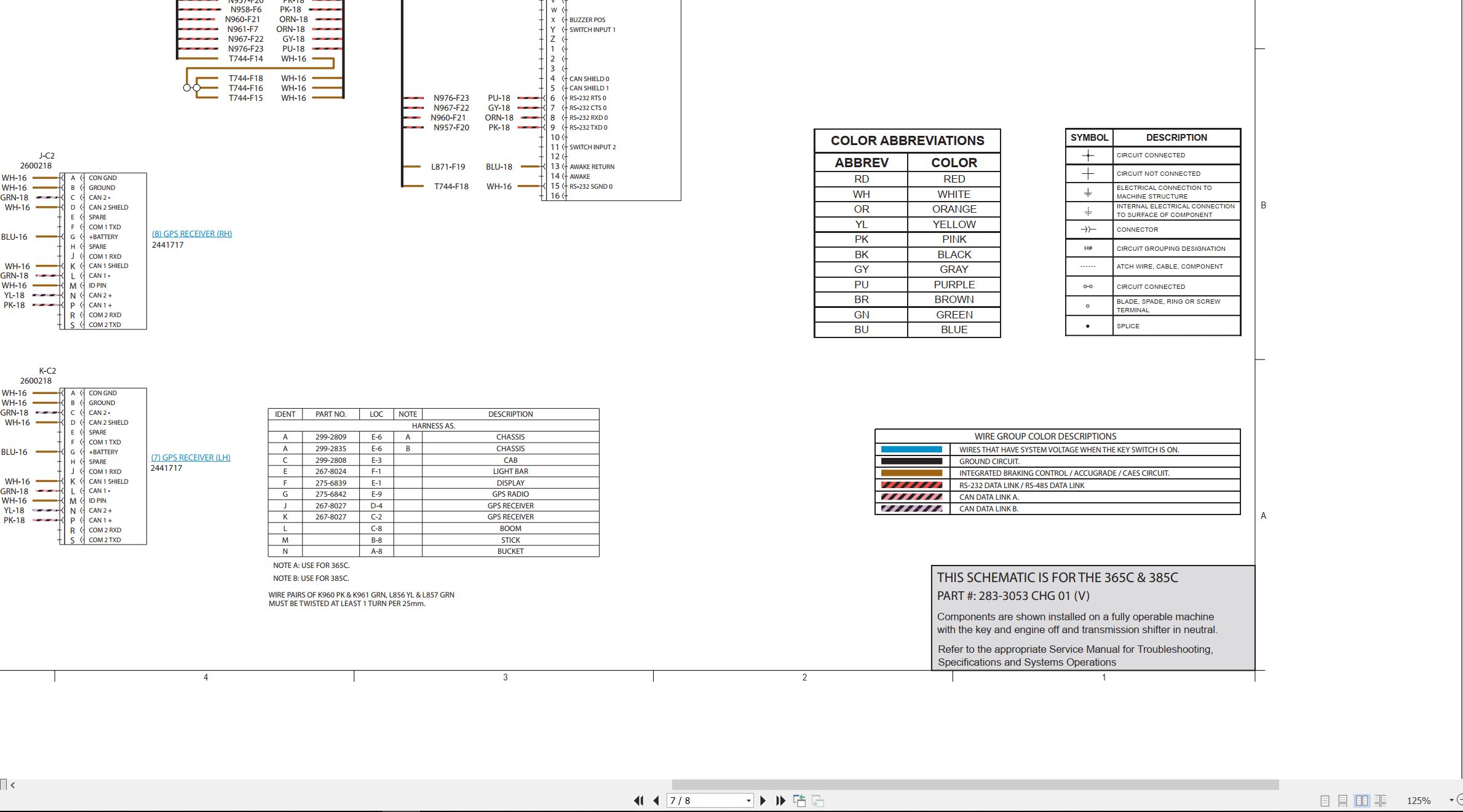This screenshot has width=1463, height=812.
Task: Click the CONNECTOR symbol row text
Action: pyautogui.click(x=1137, y=230)
